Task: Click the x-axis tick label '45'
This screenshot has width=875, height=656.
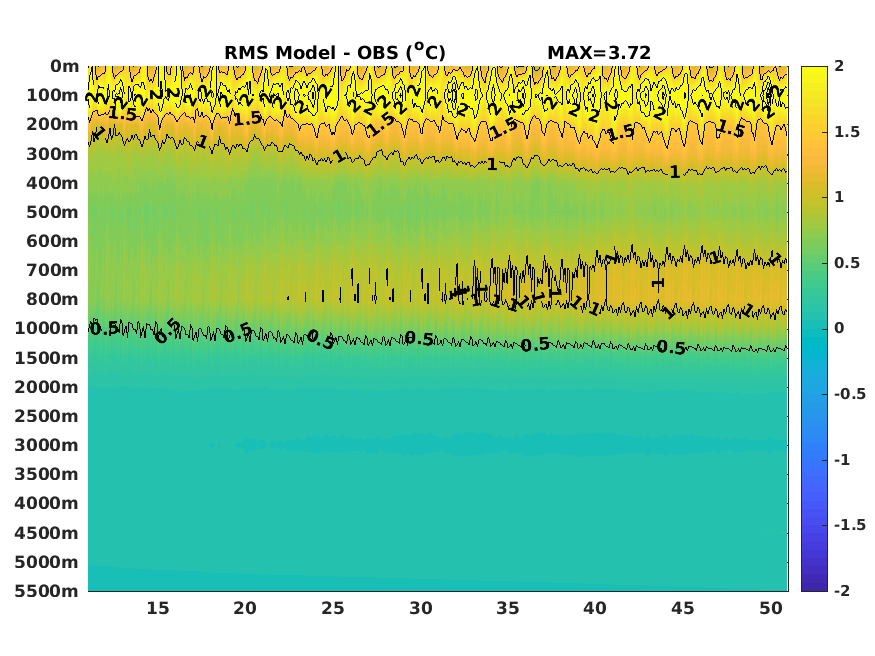Action: (x=682, y=608)
